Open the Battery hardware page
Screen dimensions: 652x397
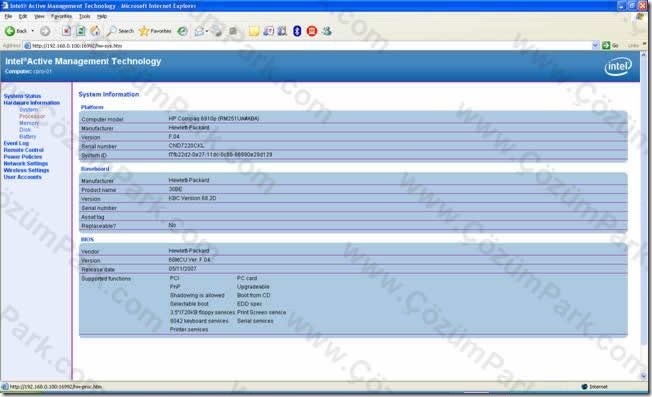27,136
